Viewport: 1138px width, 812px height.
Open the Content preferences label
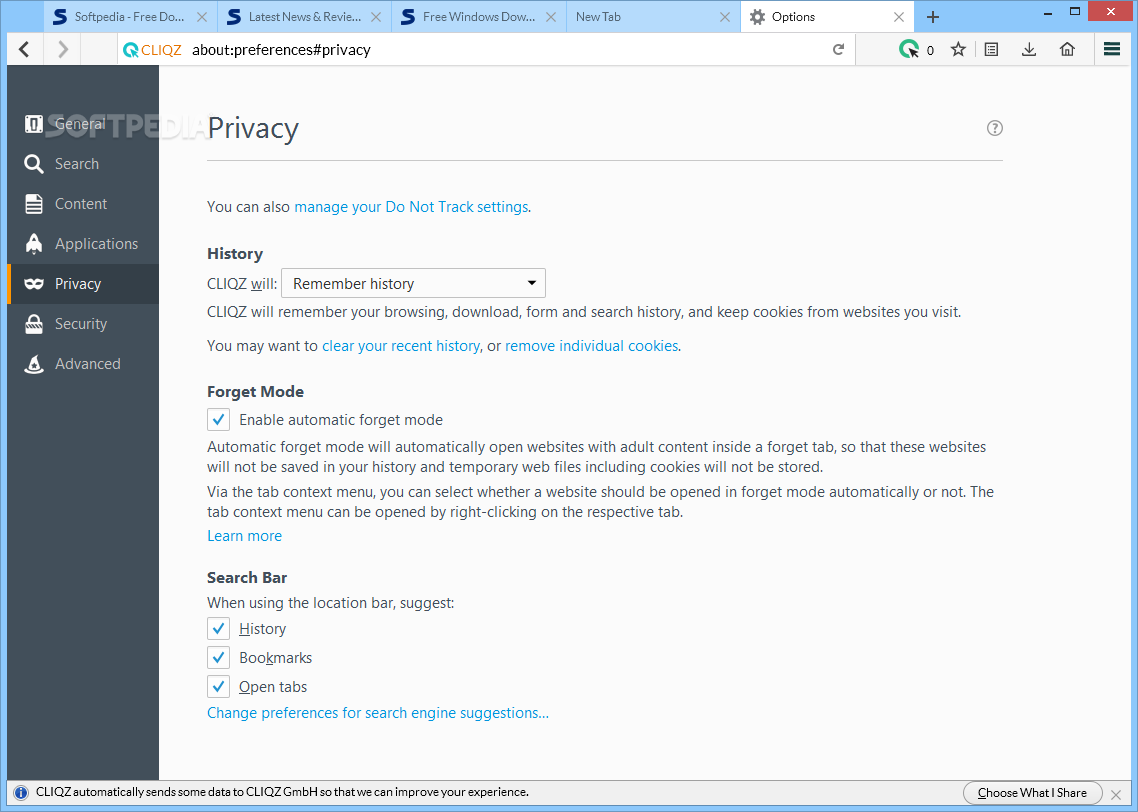(81, 204)
